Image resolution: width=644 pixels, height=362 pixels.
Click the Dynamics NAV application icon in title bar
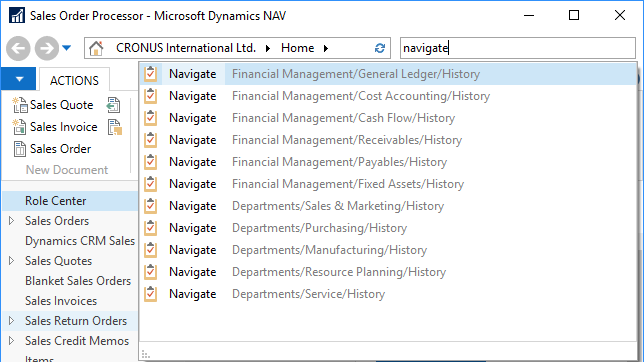(x=17, y=16)
